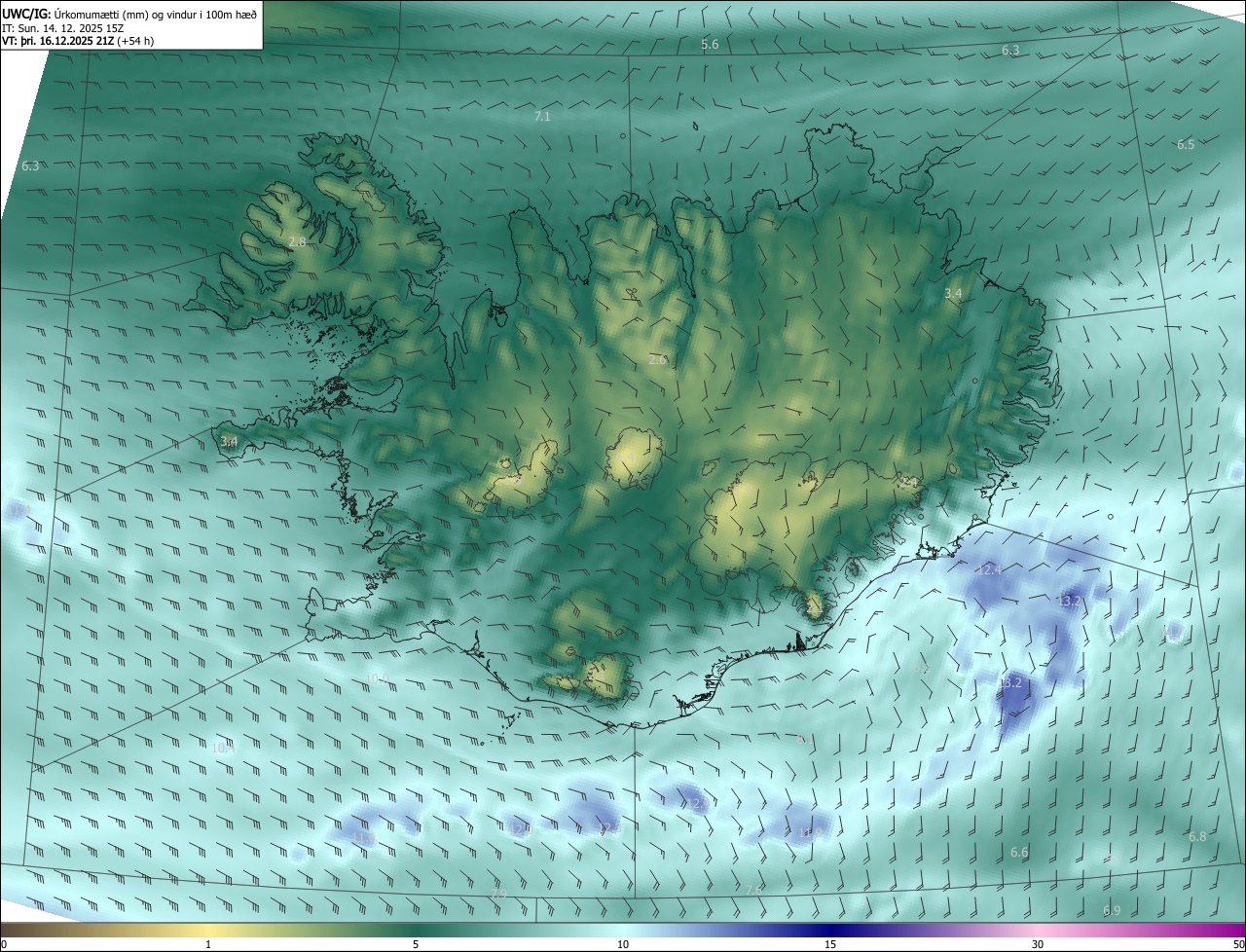Click the 'VT: þri. 16.12.2025 21Z (+54 h)' line

[78, 41]
